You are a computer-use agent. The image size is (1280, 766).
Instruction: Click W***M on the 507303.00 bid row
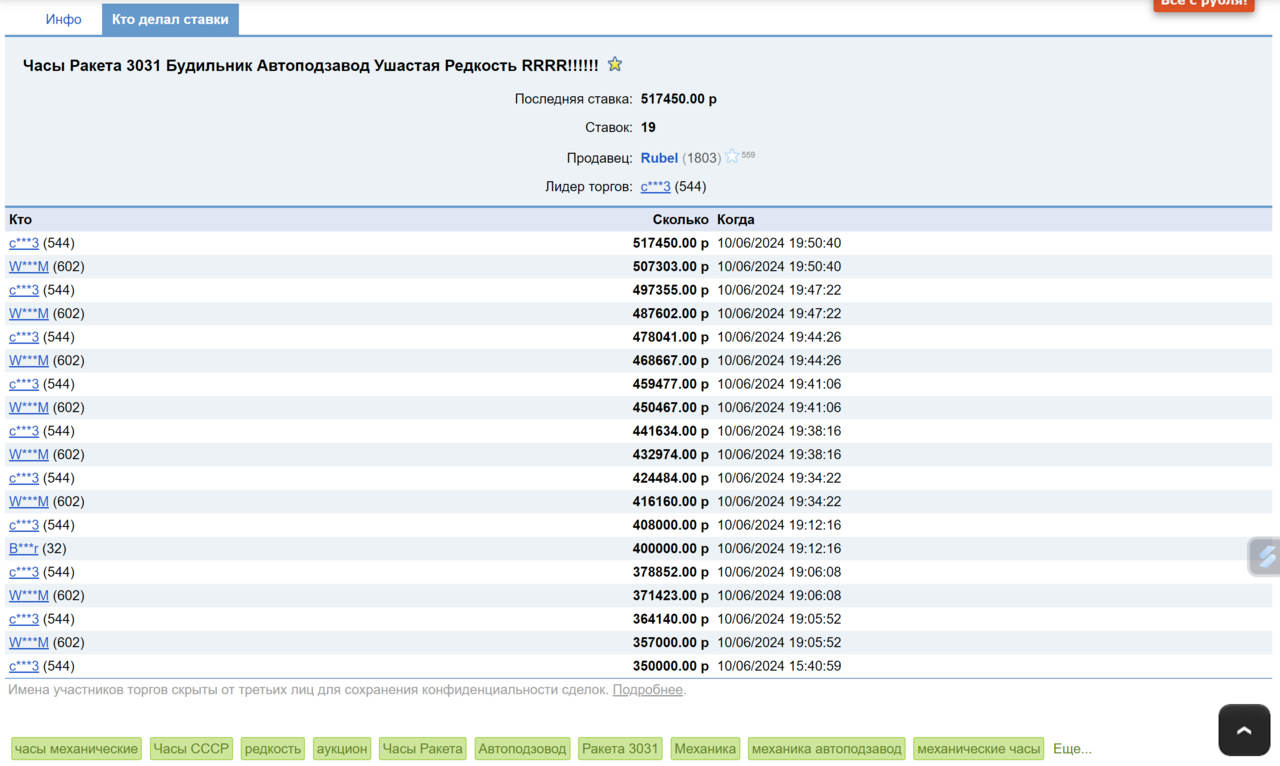(x=29, y=267)
